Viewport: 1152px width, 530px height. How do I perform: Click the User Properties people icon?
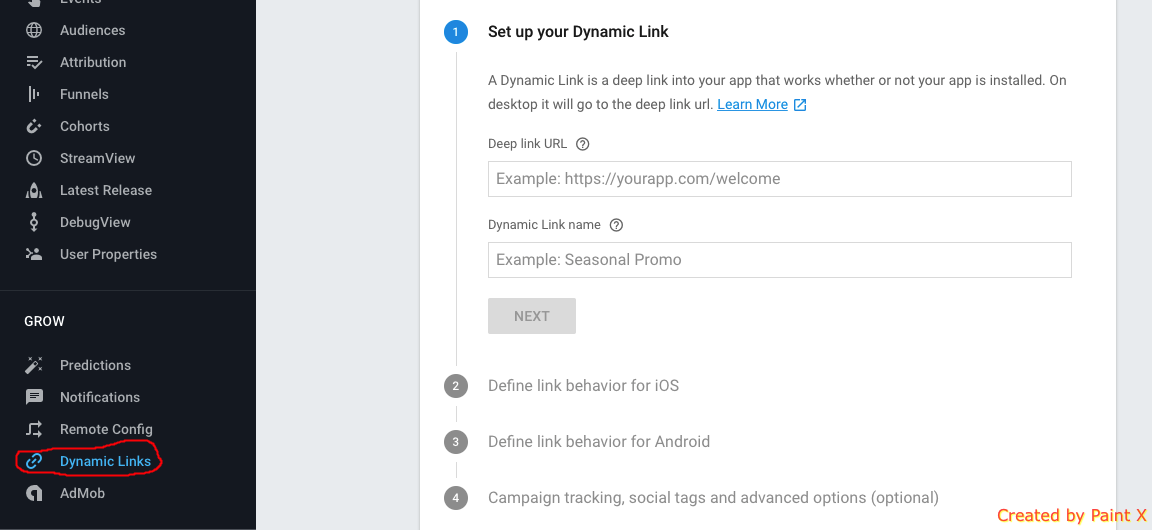(34, 254)
